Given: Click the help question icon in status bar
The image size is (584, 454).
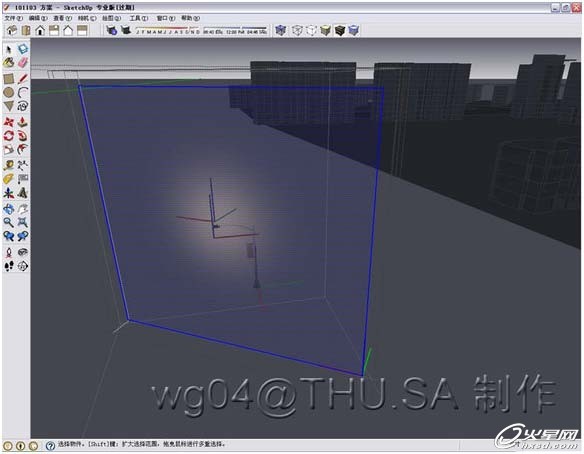Looking at the screenshot, I should pyautogui.click(x=51, y=445).
